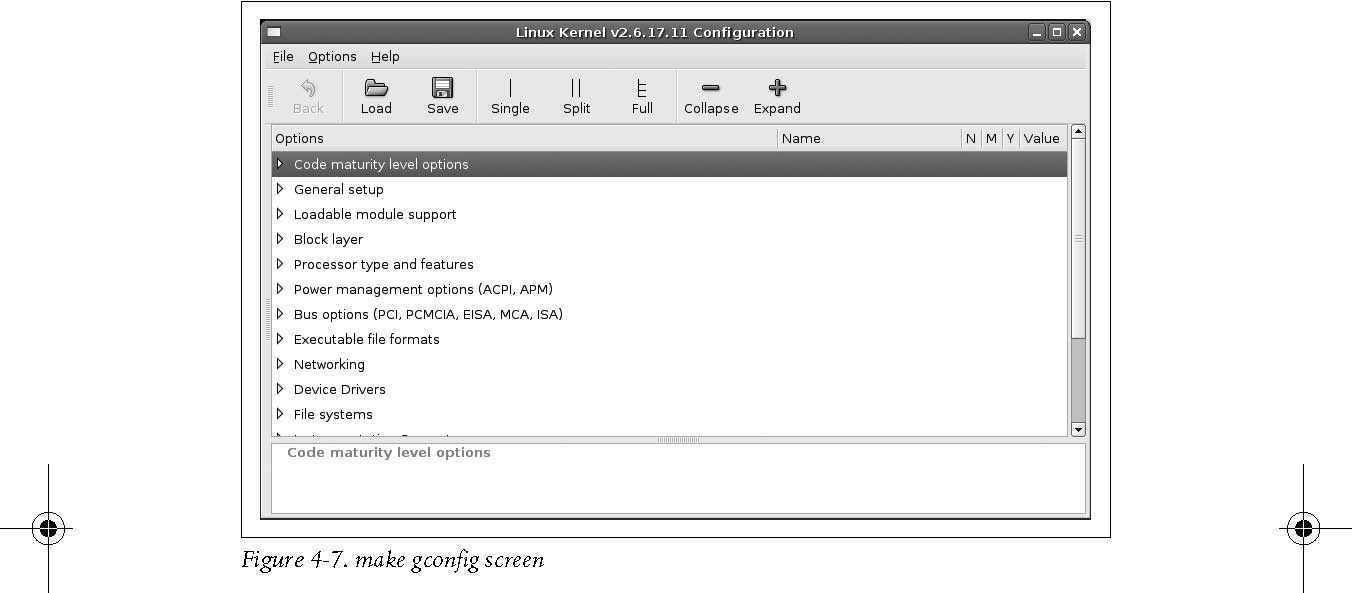Expand the Power management options triangle
Image resolution: width=1352 pixels, height=593 pixels.
pos(280,289)
